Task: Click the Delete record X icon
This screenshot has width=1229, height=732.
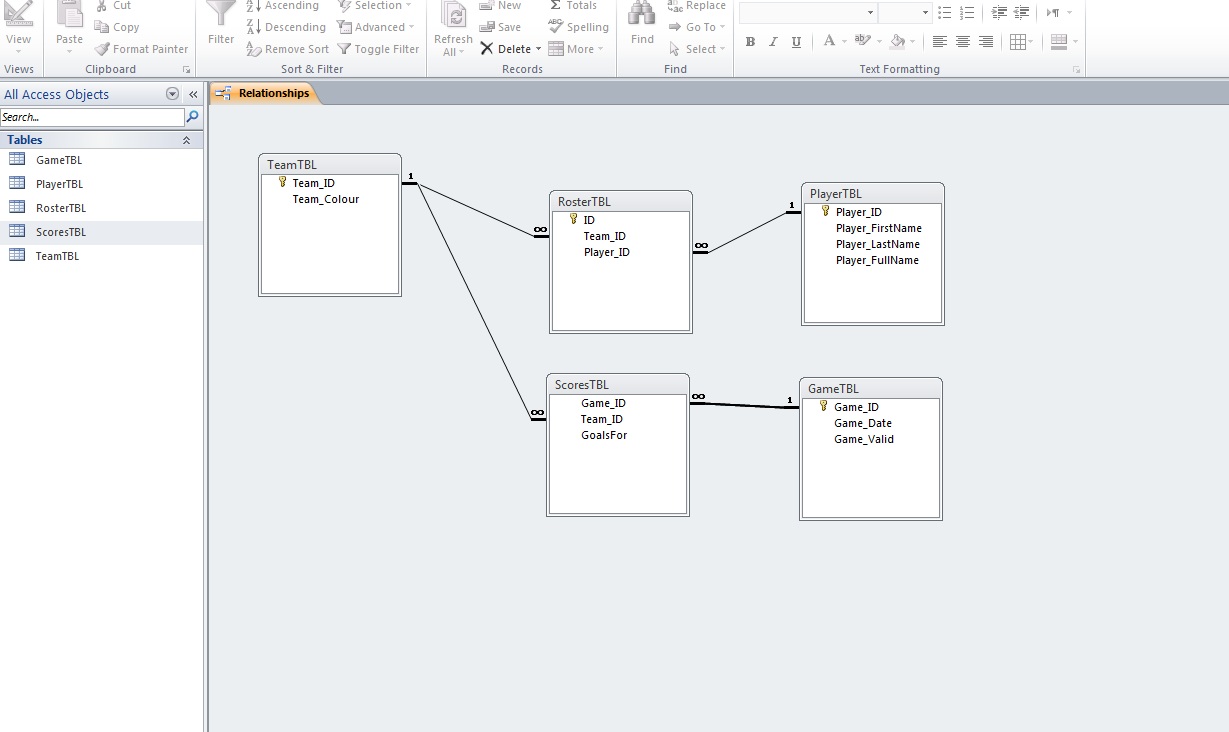Action: pos(487,49)
